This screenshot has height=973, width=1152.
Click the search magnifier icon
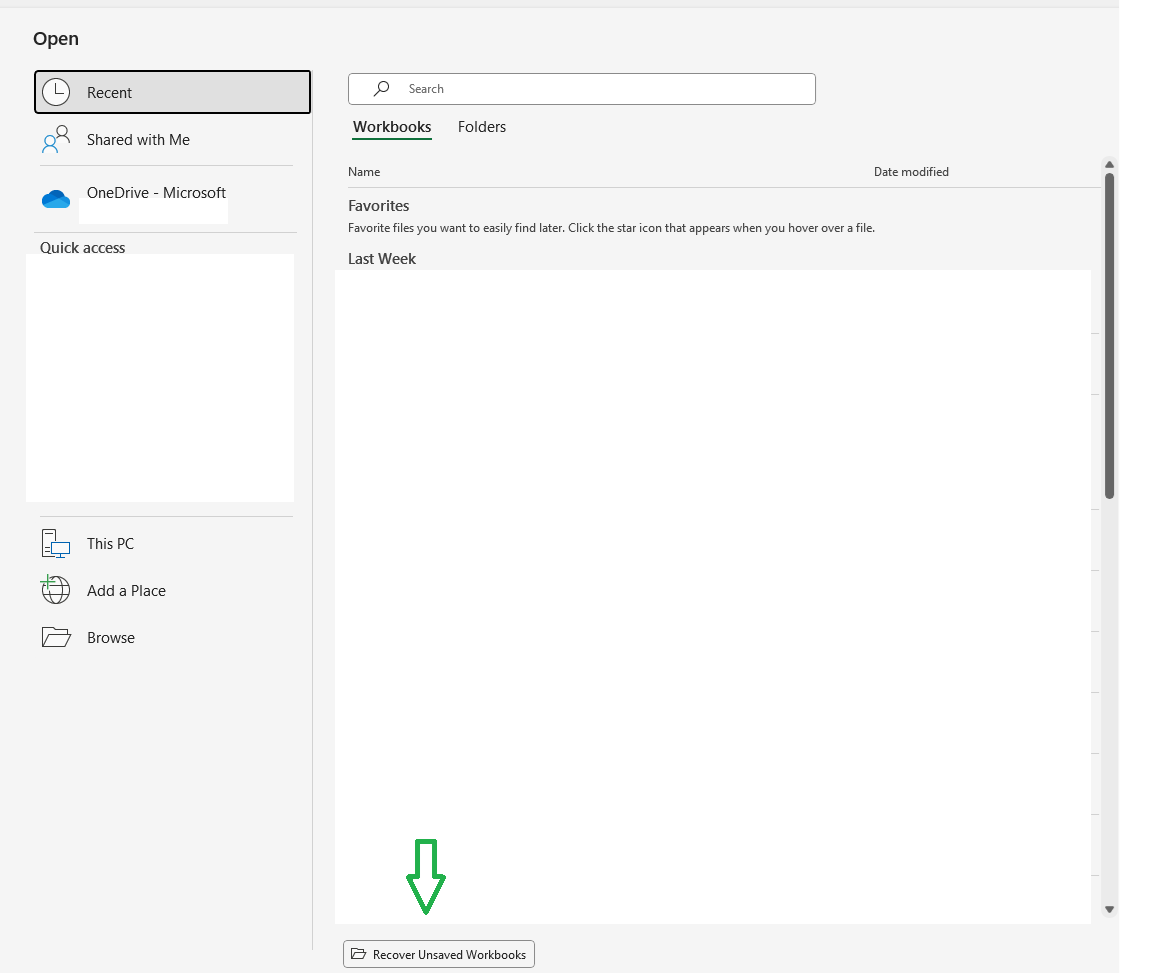coord(380,89)
